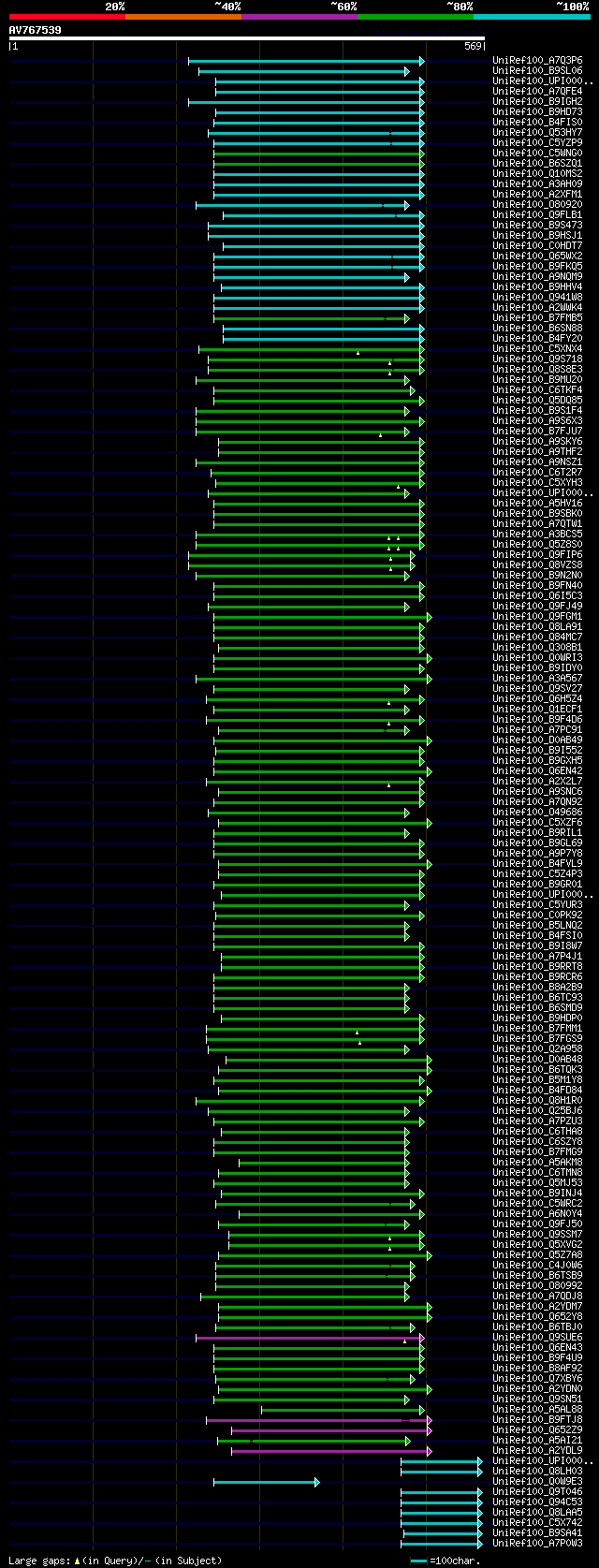Screen dimensions: 599x1568
Task: Select hit label UniRef100_A2YDL9
Action: pyautogui.click(x=537, y=1451)
